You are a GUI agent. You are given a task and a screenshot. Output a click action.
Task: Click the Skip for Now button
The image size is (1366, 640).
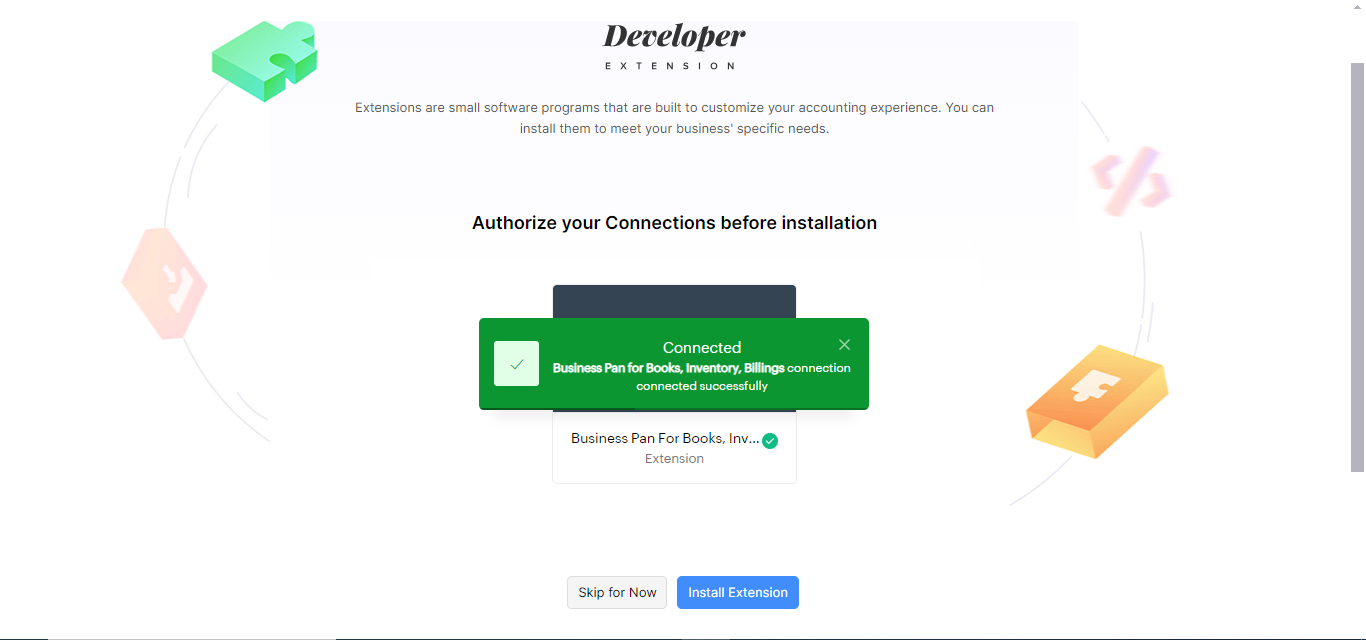coord(617,592)
